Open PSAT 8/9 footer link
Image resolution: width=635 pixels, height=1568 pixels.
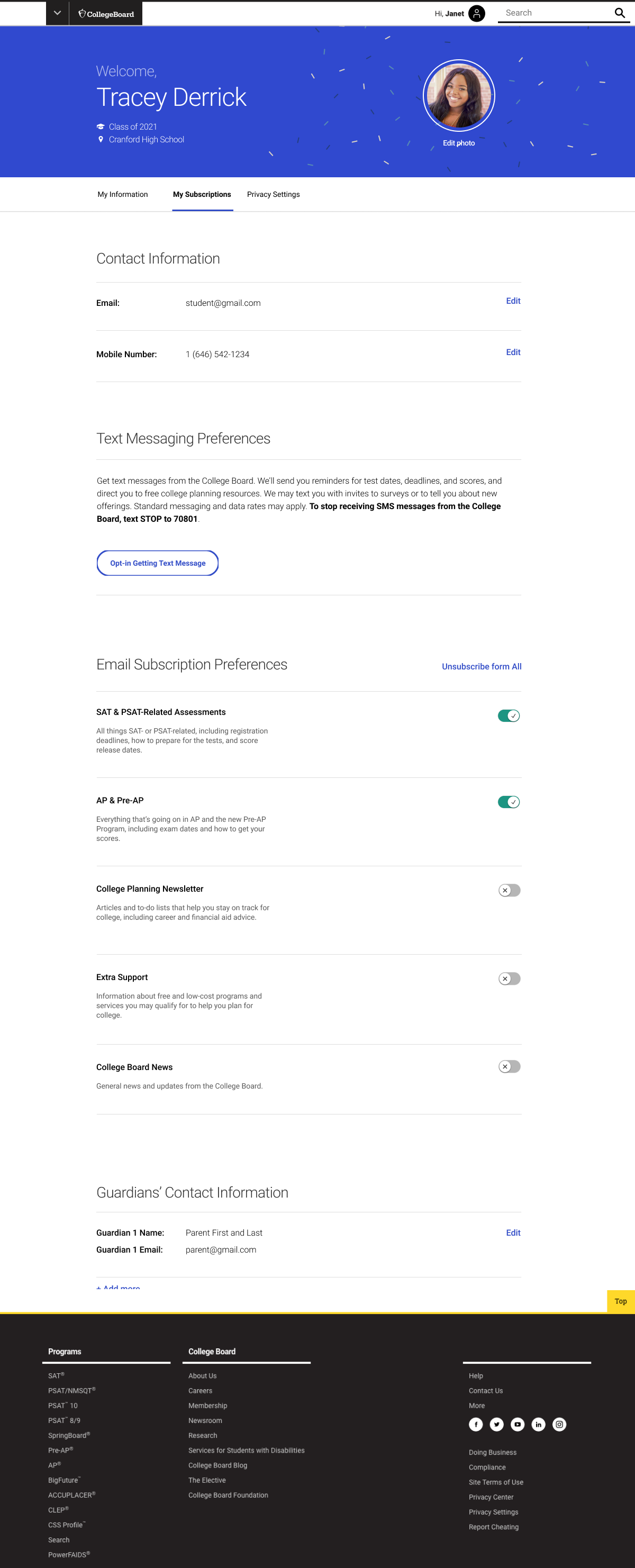[64, 1420]
